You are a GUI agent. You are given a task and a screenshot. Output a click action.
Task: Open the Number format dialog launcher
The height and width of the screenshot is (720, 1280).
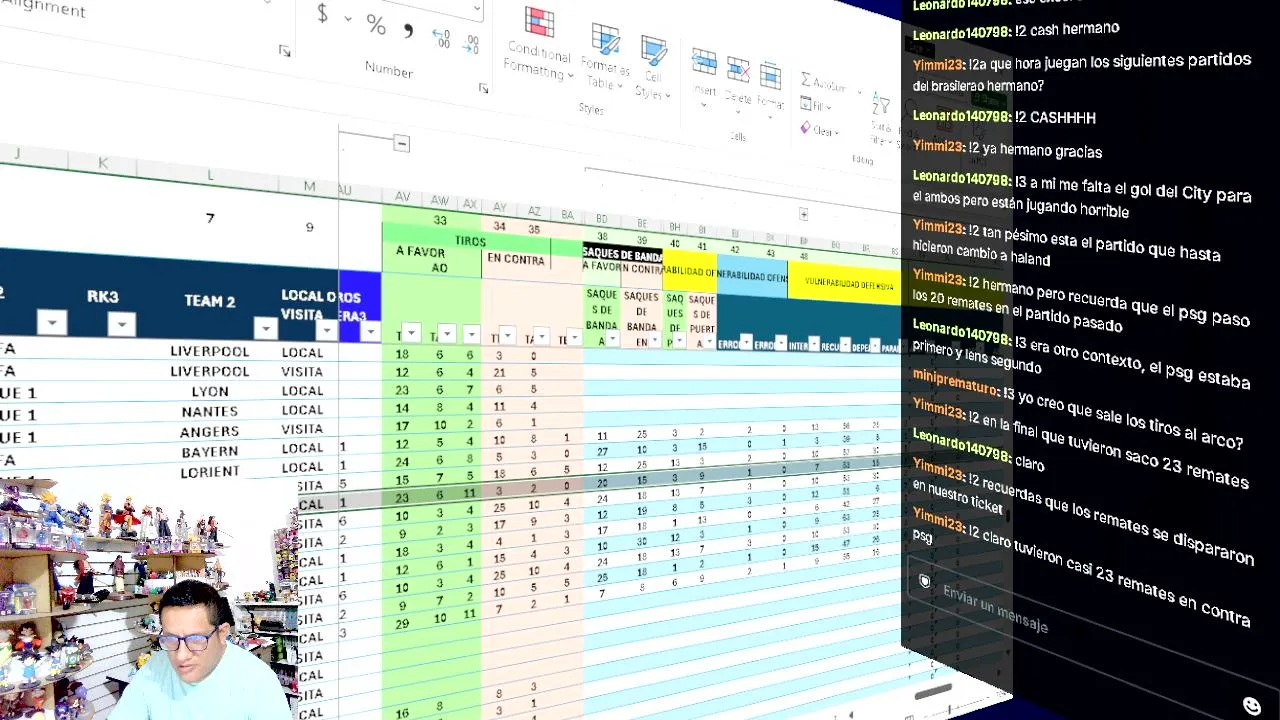click(484, 89)
